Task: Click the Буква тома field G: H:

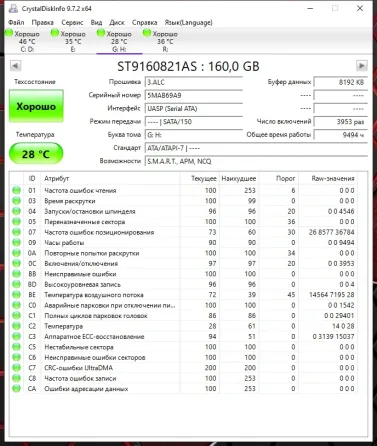Action: click(x=194, y=135)
